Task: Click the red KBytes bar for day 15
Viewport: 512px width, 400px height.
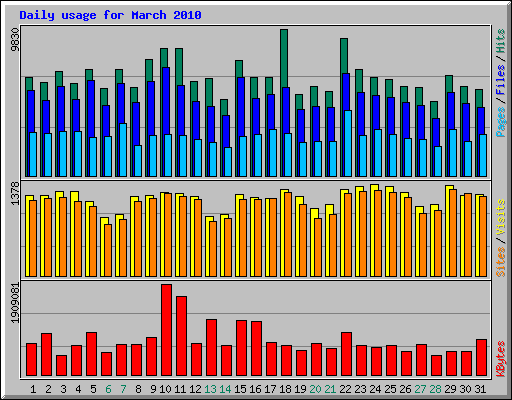Action: 241,348
